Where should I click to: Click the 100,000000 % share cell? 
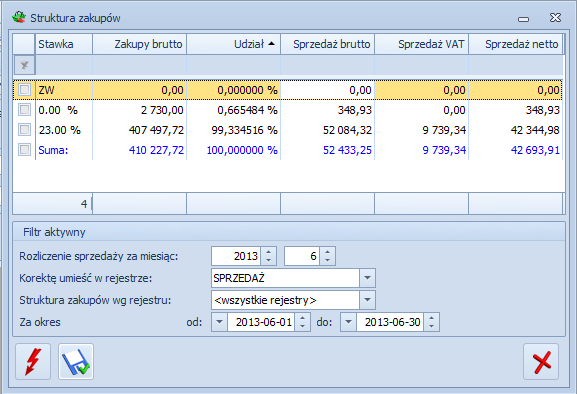click(x=234, y=150)
